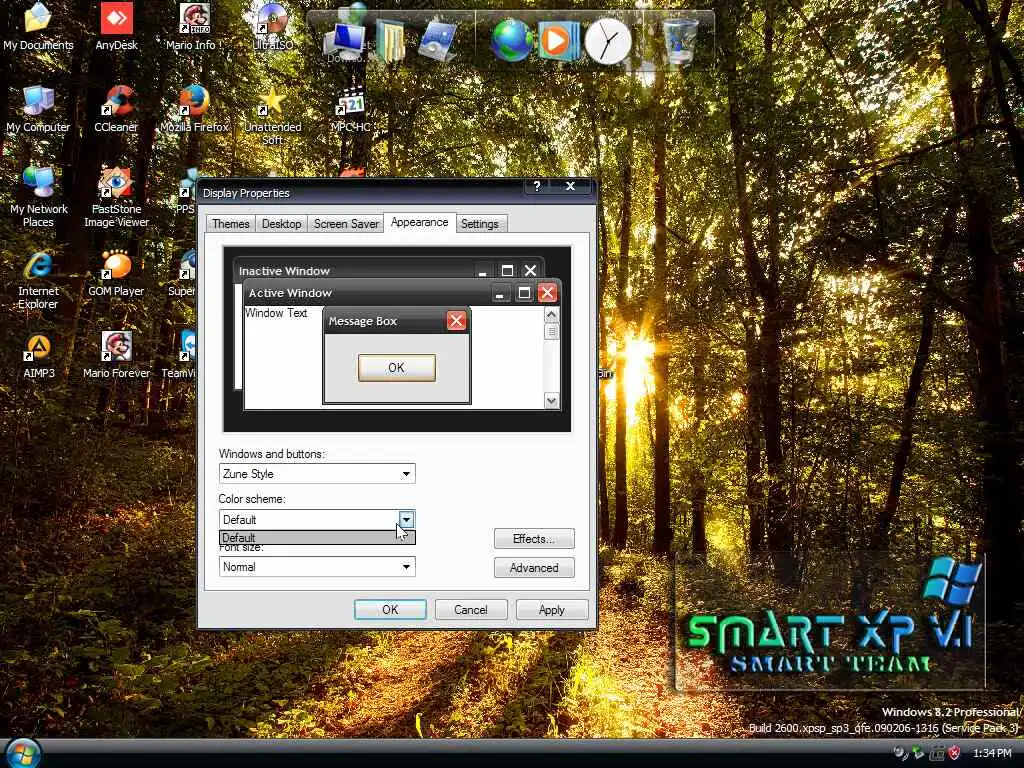Expand the Windows and buttons dropdown

[406, 473]
